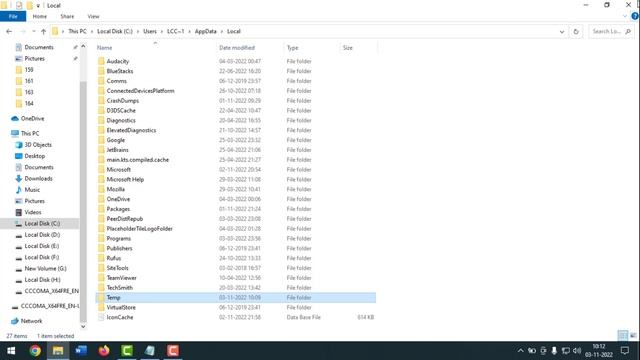Open Explorer help question mark
The height and width of the screenshot is (360, 640).
click(x=635, y=16)
